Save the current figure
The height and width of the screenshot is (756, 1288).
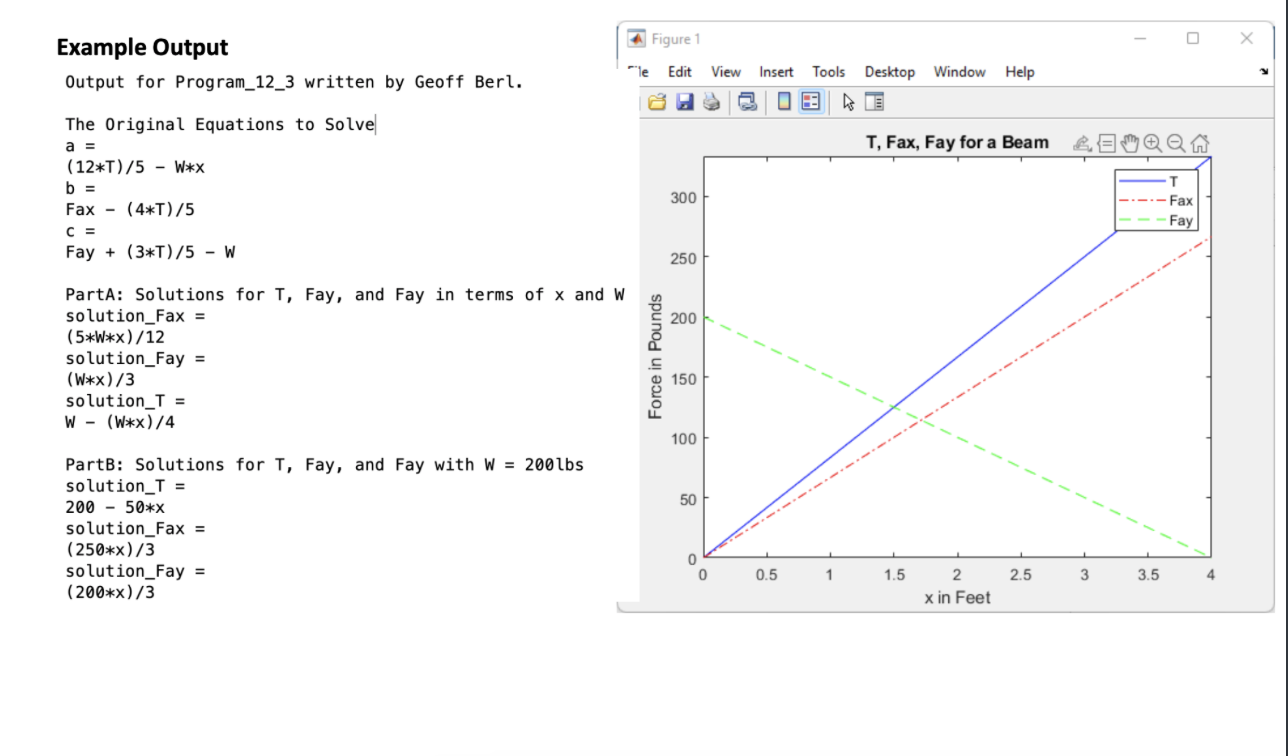pos(686,101)
